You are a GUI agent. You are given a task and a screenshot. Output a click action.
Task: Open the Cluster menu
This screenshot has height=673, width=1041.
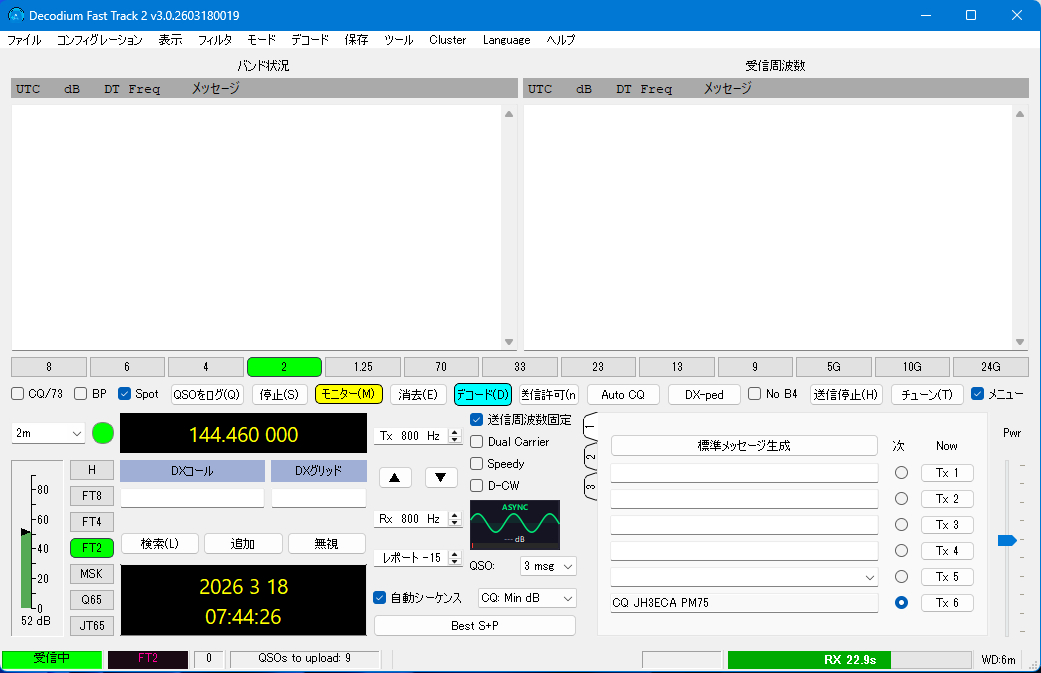coord(447,40)
